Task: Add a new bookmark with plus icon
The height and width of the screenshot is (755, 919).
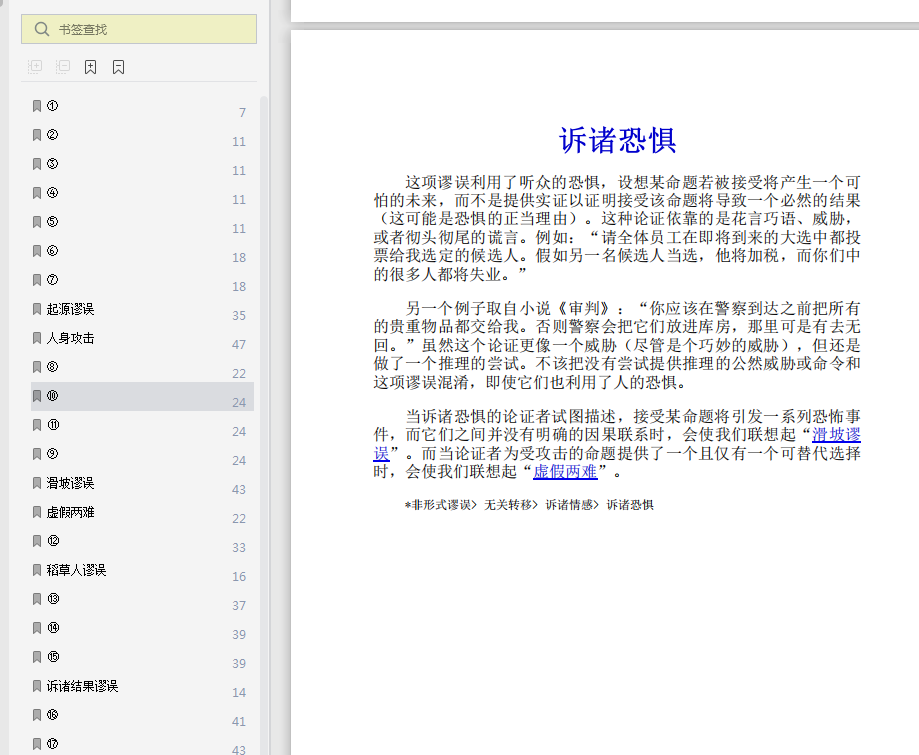Action: 90,67
